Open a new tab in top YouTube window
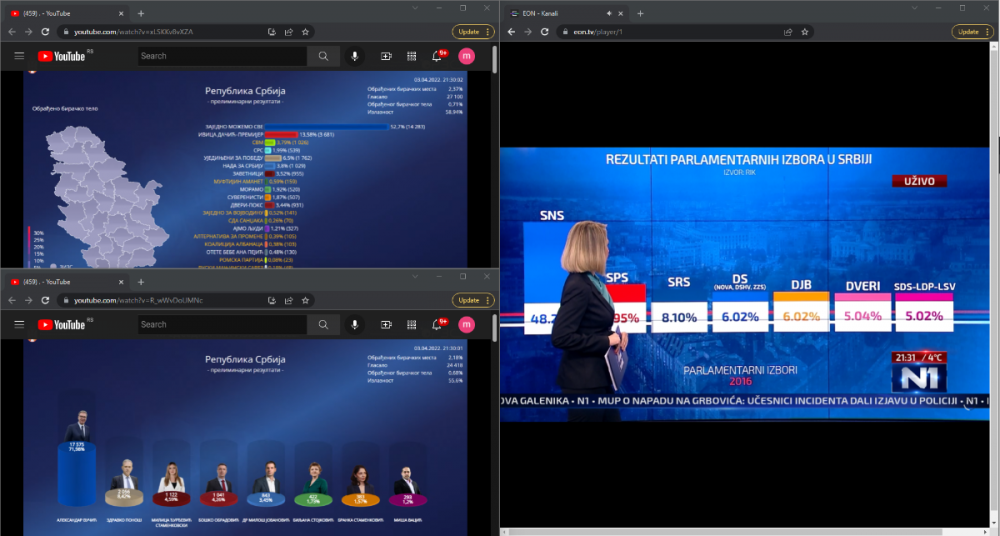 click(140, 13)
